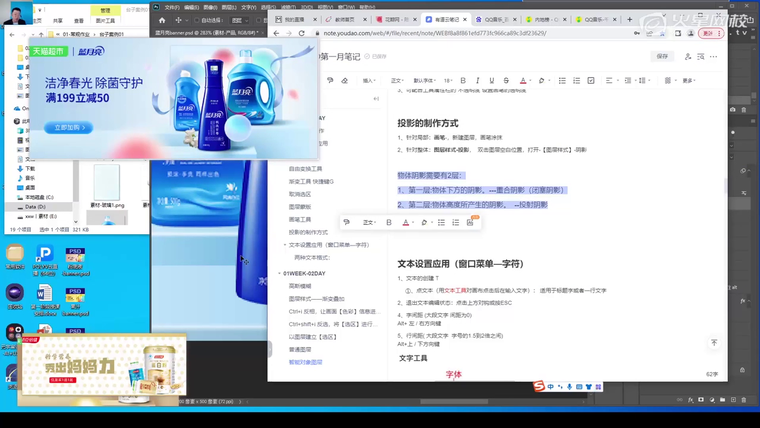760x428 pixels.
Task: Open a new browser tab
Action: tap(629, 19)
